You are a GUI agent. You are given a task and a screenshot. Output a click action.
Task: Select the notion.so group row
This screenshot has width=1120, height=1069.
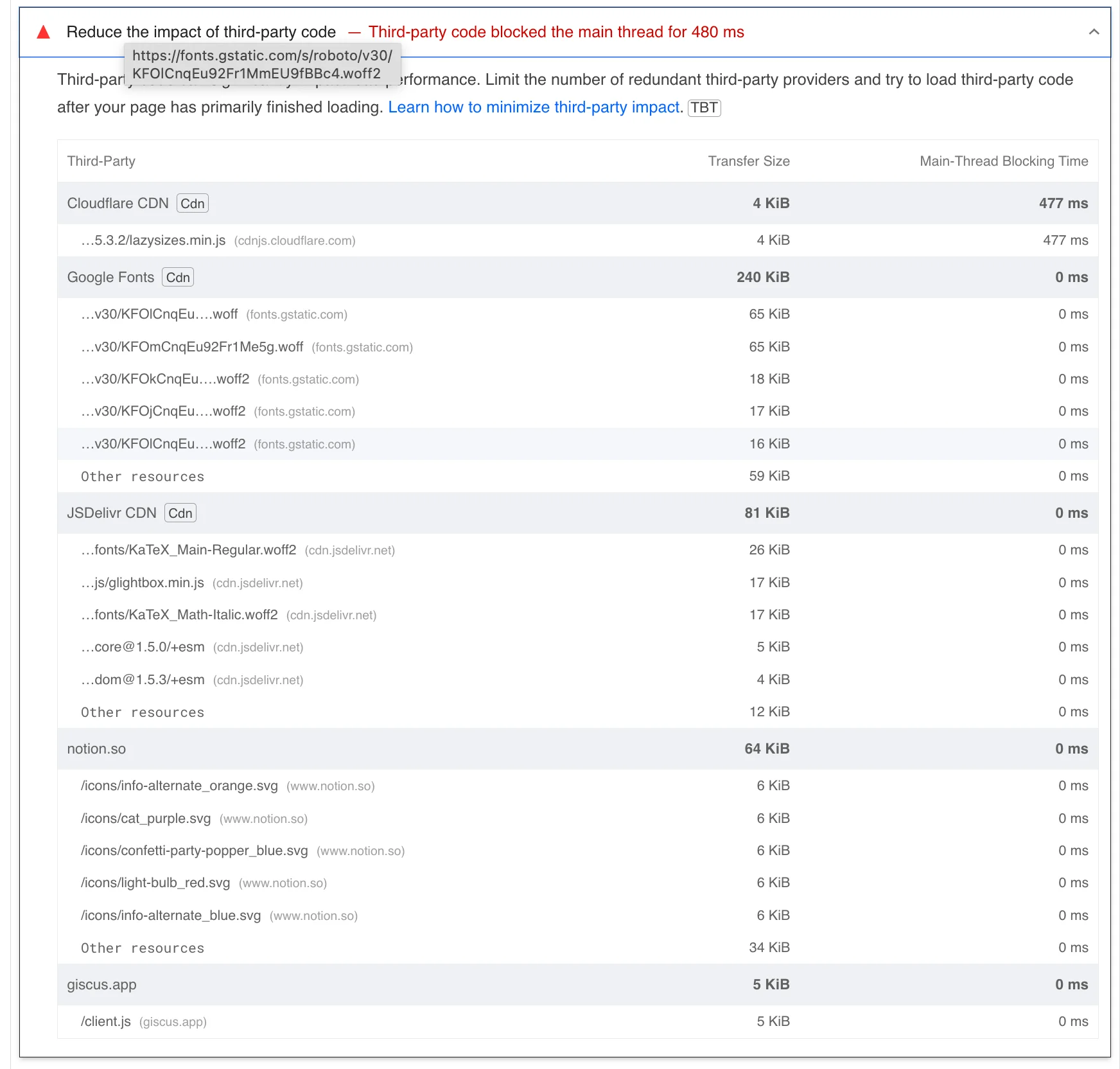click(x=96, y=749)
